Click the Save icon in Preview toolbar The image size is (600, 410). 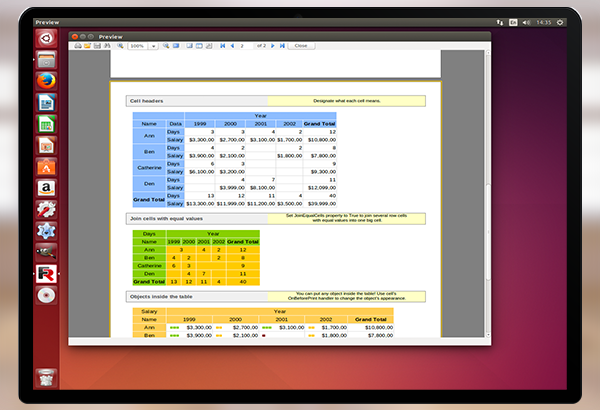pyautogui.click(x=97, y=46)
